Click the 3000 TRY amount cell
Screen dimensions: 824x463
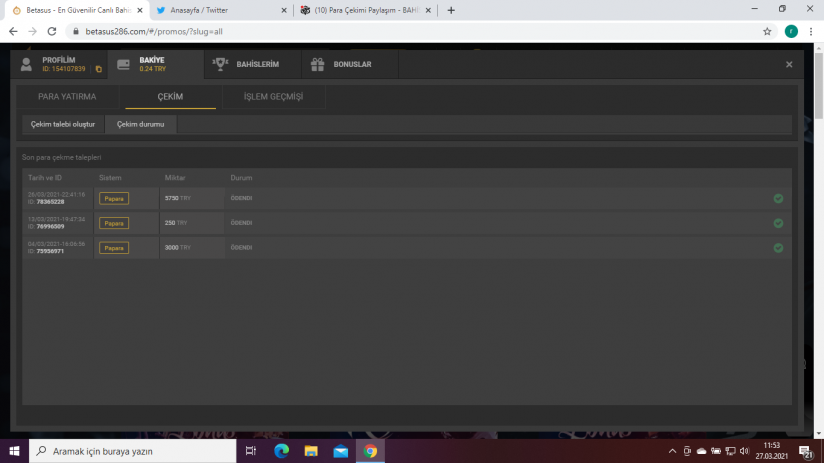192,248
